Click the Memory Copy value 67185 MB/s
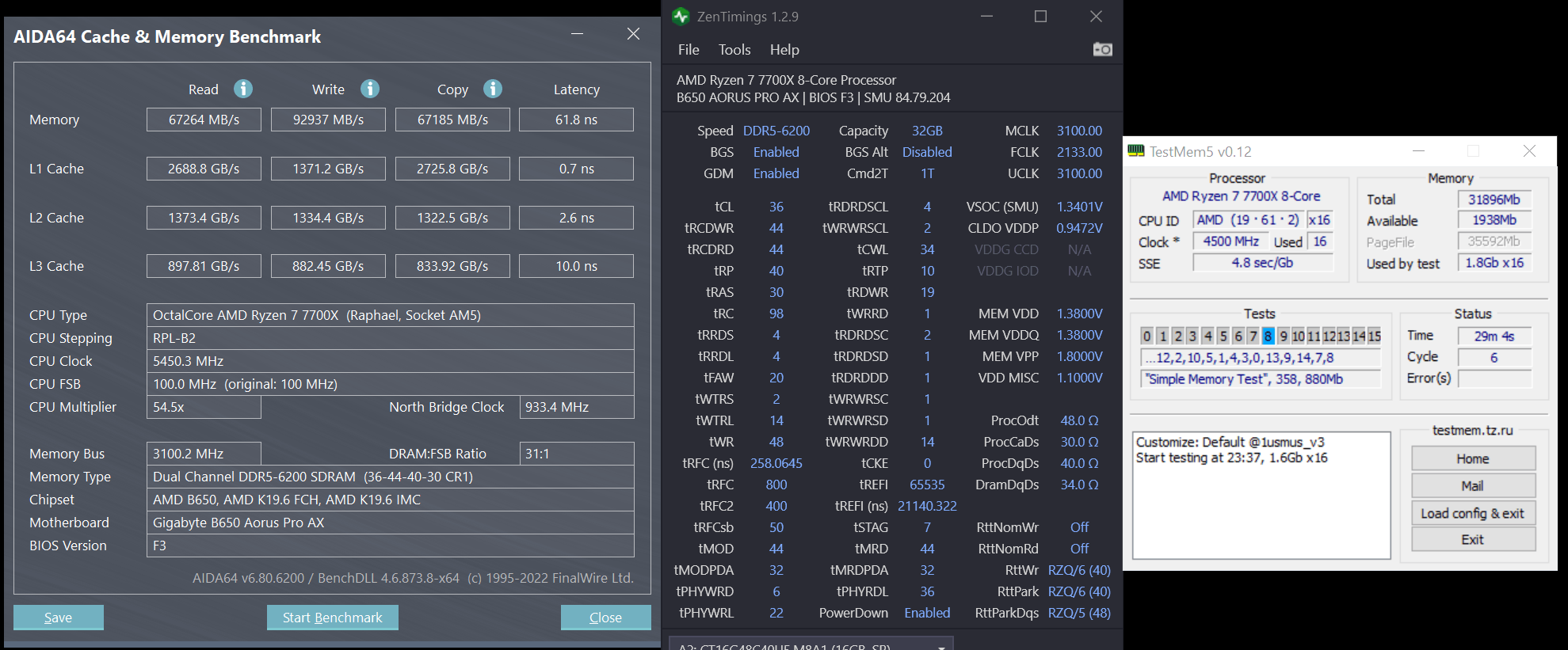 click(x=452, y=120)
